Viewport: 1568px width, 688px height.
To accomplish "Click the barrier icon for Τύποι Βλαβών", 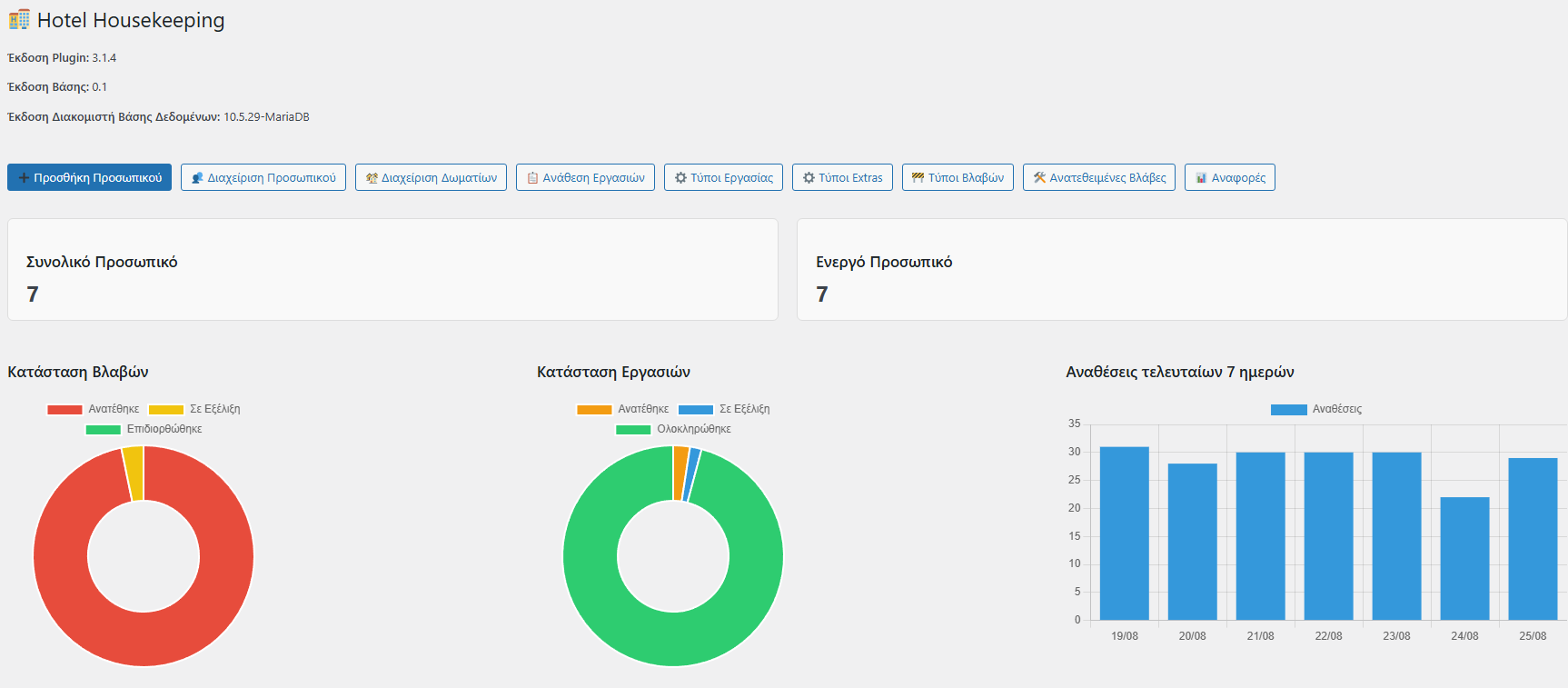I will [918, 178].
